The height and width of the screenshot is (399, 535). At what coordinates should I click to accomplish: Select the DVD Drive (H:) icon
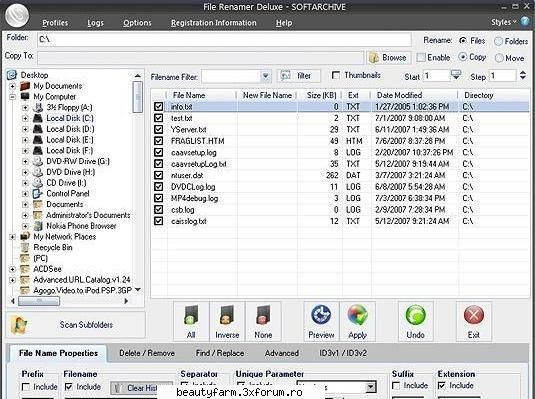pos(38,172)
